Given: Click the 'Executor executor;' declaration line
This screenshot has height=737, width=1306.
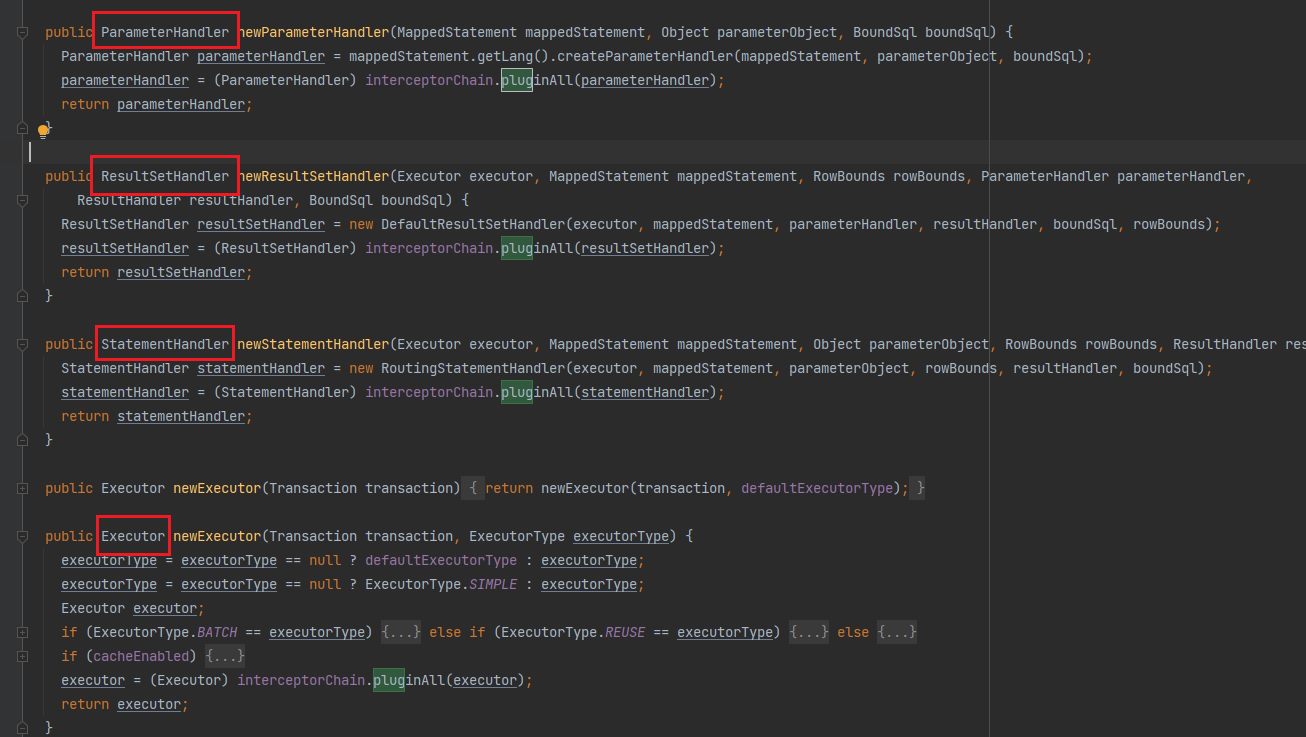Looking at the screenshot, I should (133, 608).
